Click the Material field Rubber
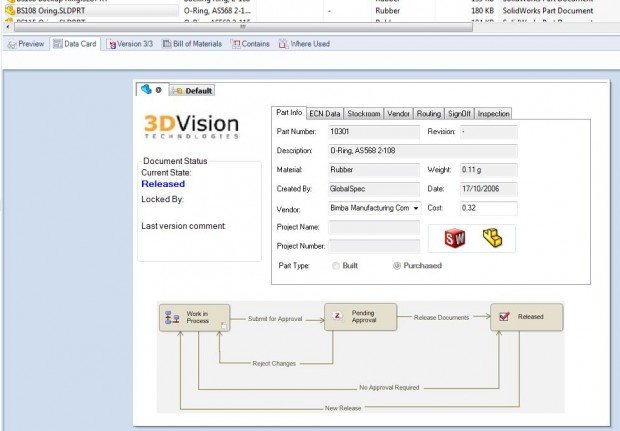 (x=374, y=170)
